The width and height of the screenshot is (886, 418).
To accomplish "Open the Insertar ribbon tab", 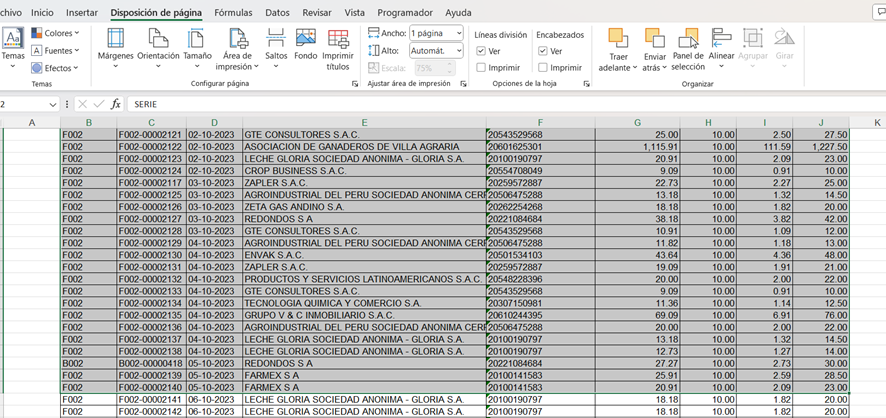I will coord(82,13).
